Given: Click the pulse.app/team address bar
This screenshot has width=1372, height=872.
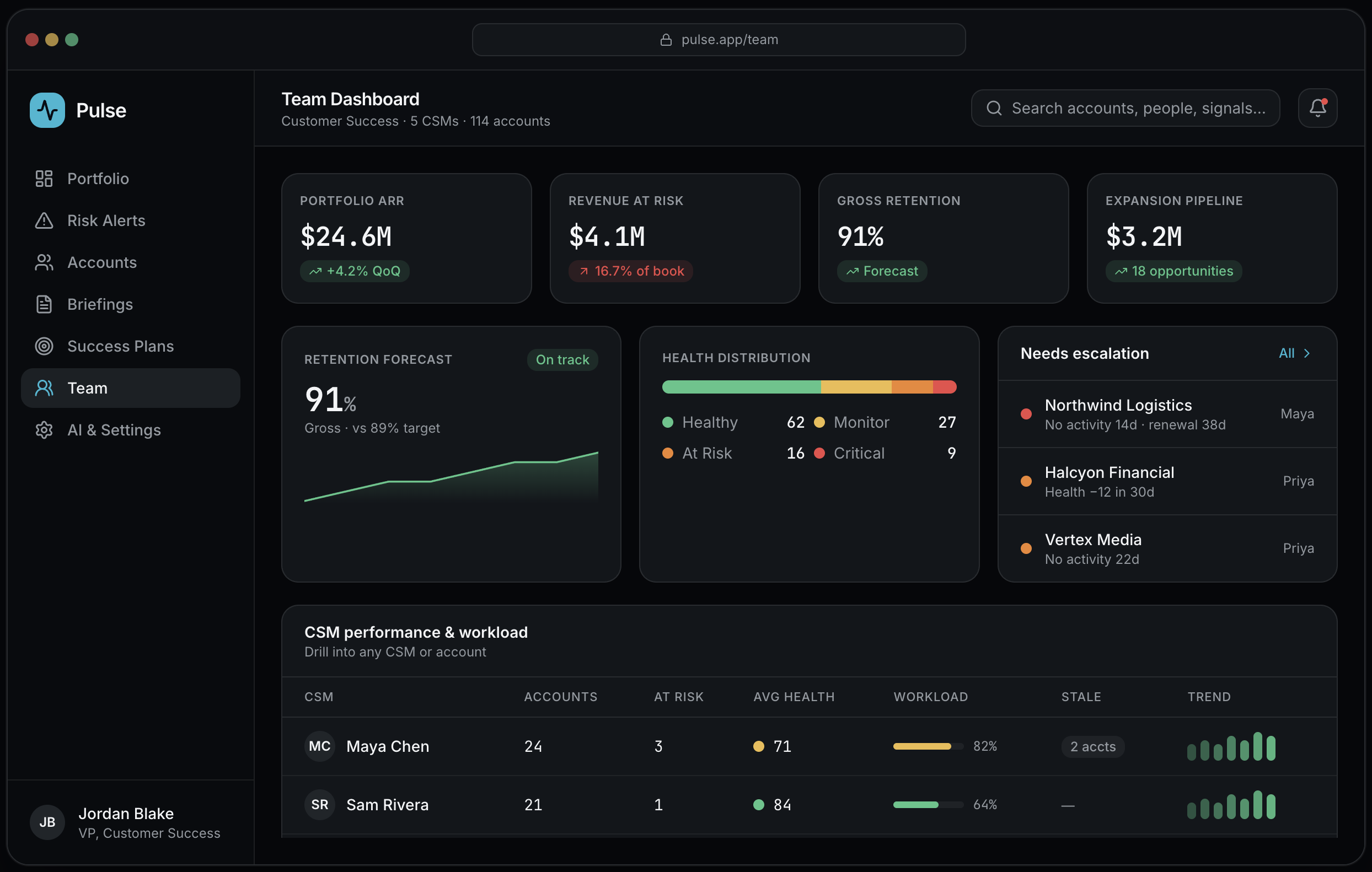Looking at the screenshot, I should 719,39.
